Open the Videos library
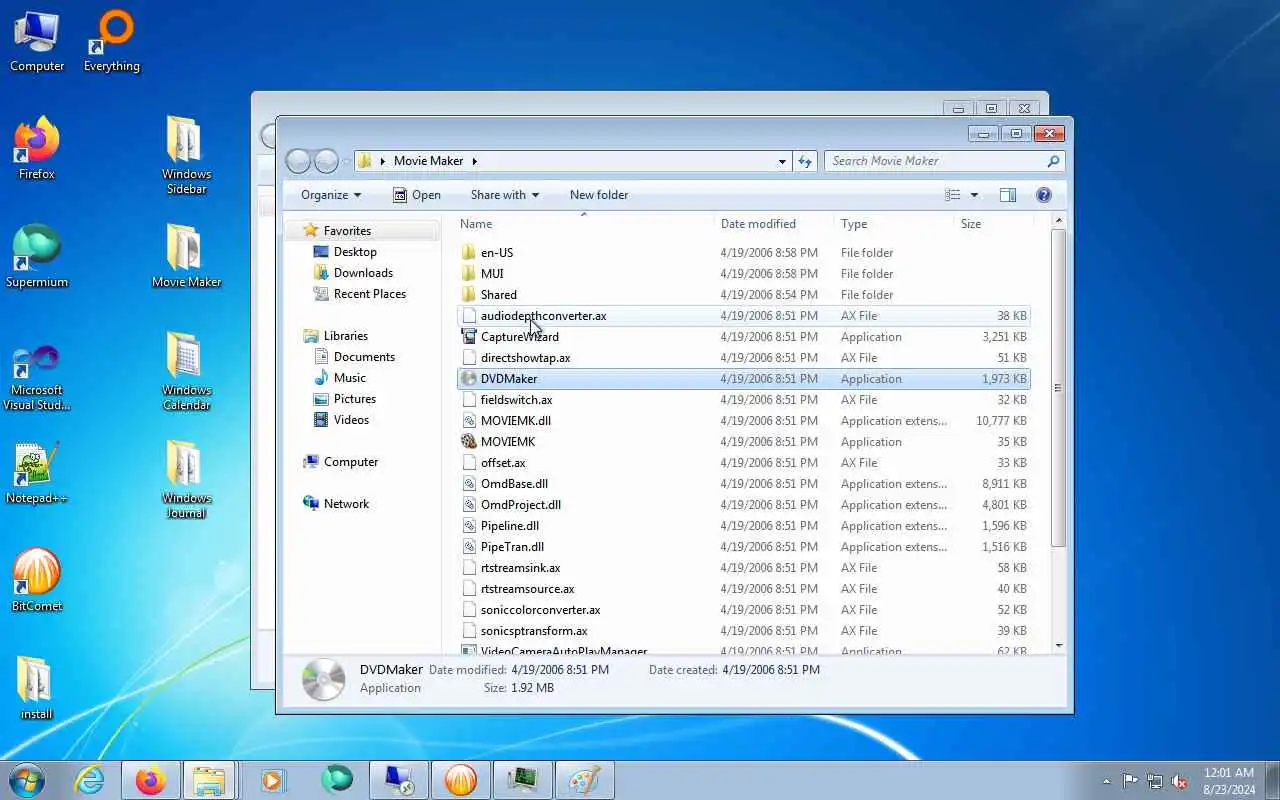 tap(351, 420)
